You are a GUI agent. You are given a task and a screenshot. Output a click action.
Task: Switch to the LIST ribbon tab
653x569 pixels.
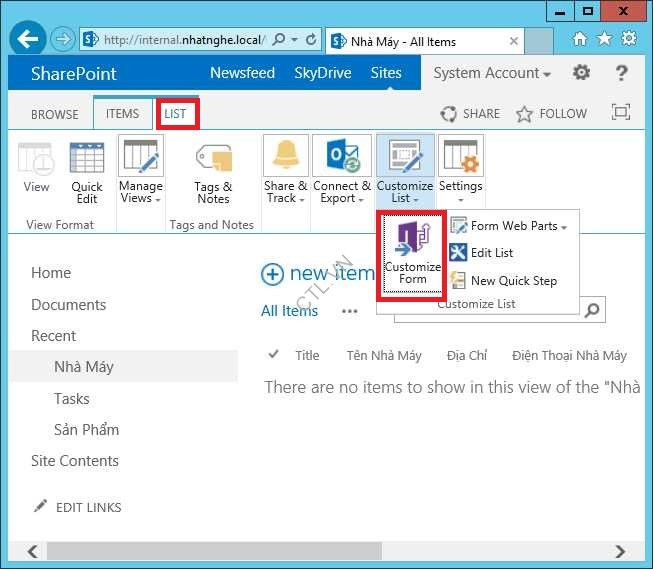[x=175, y=114]
